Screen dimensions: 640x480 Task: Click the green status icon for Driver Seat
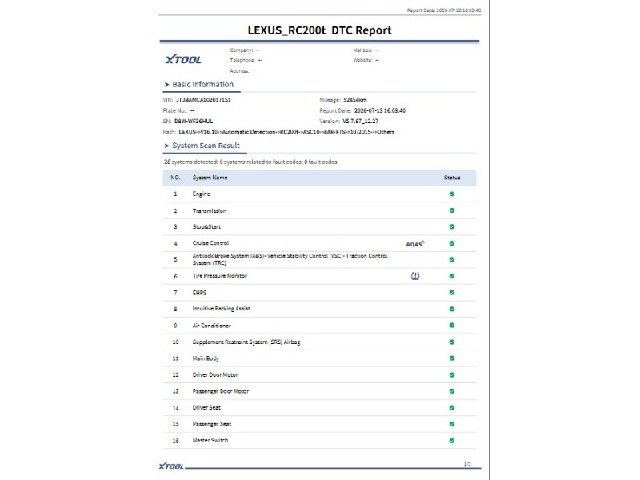[x=452, y=408]
